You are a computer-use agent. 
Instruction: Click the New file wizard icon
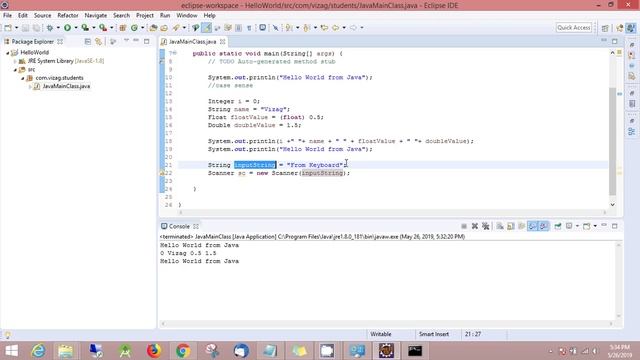(8, 28)
